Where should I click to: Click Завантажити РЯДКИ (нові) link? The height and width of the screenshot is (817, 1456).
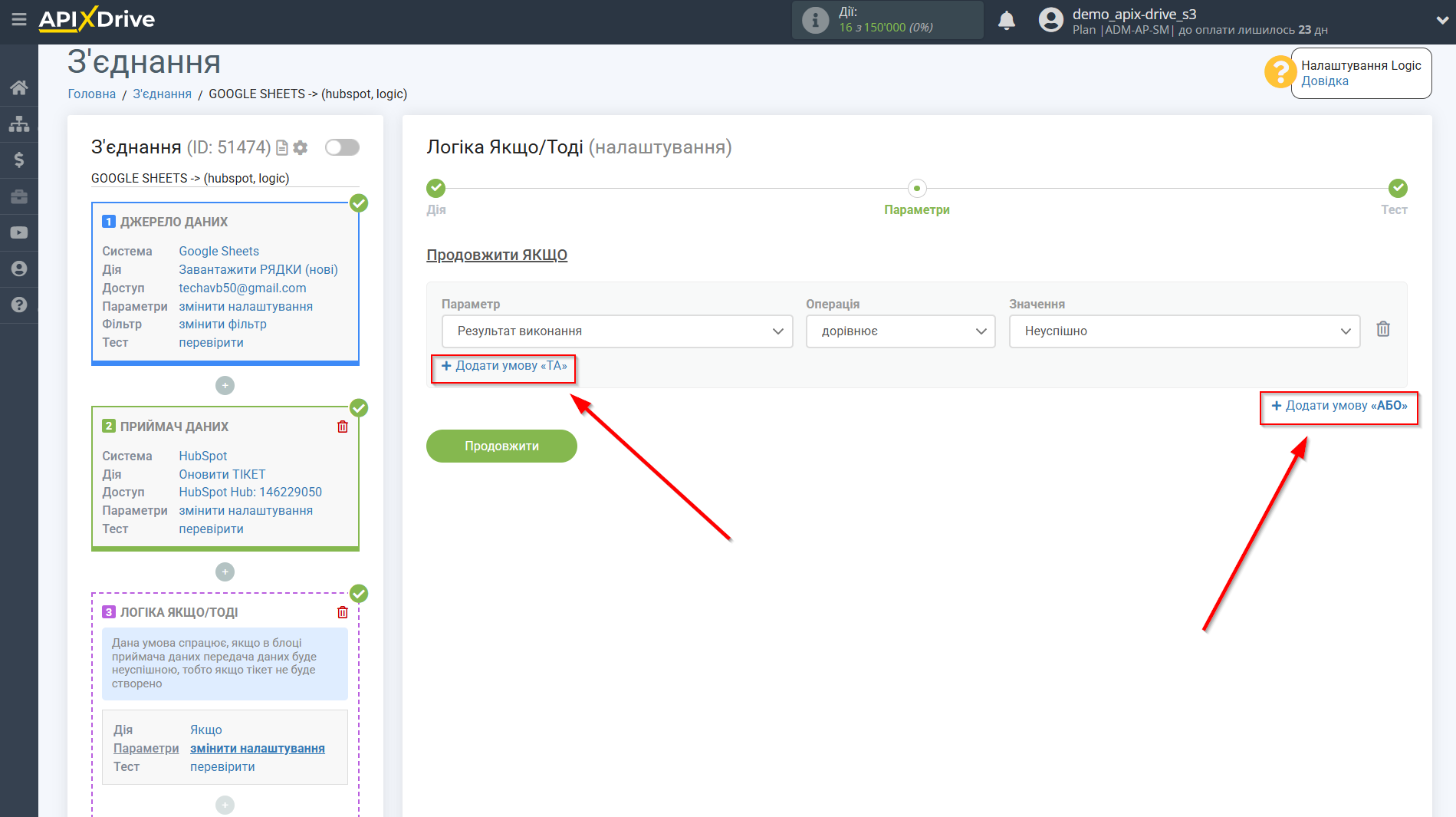click(258, 269)
